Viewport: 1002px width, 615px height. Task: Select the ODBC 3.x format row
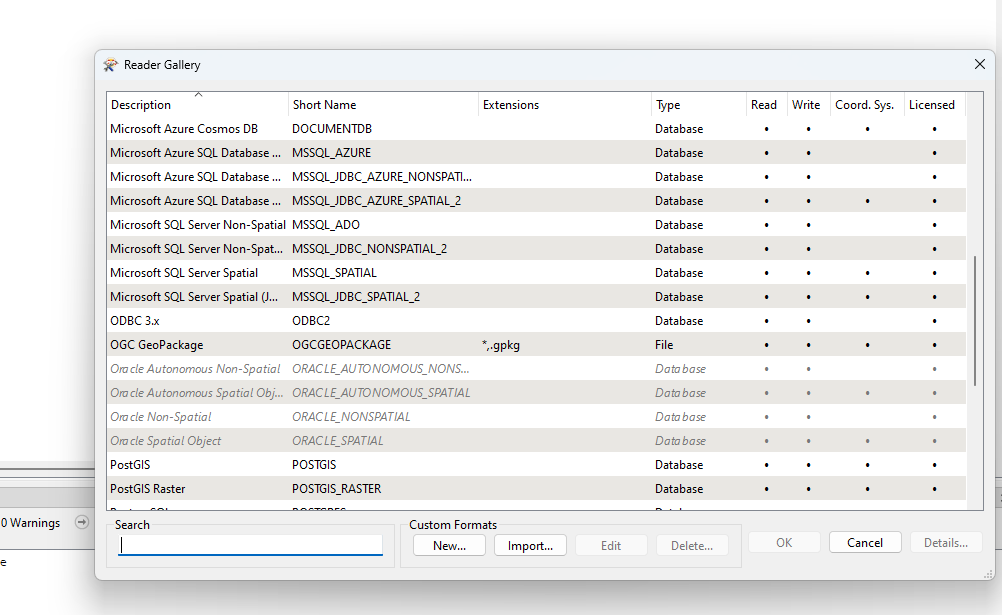coord(536,320)
